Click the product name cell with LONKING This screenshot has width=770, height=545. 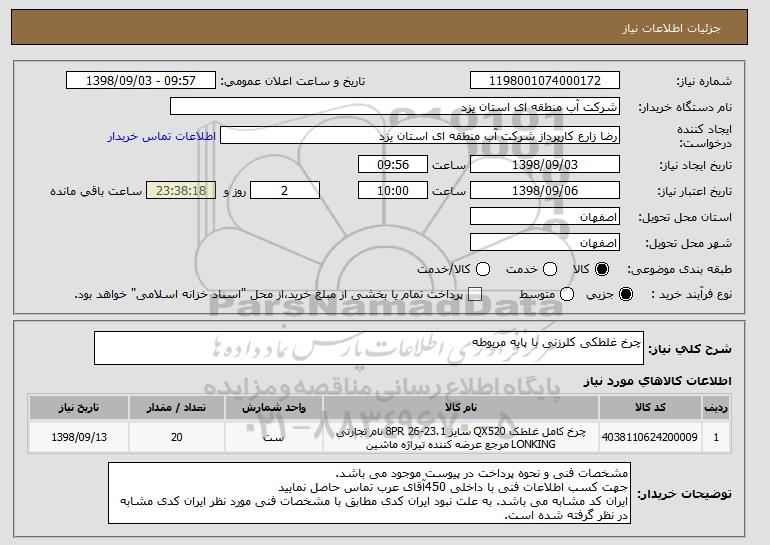[x=461, y=438]
